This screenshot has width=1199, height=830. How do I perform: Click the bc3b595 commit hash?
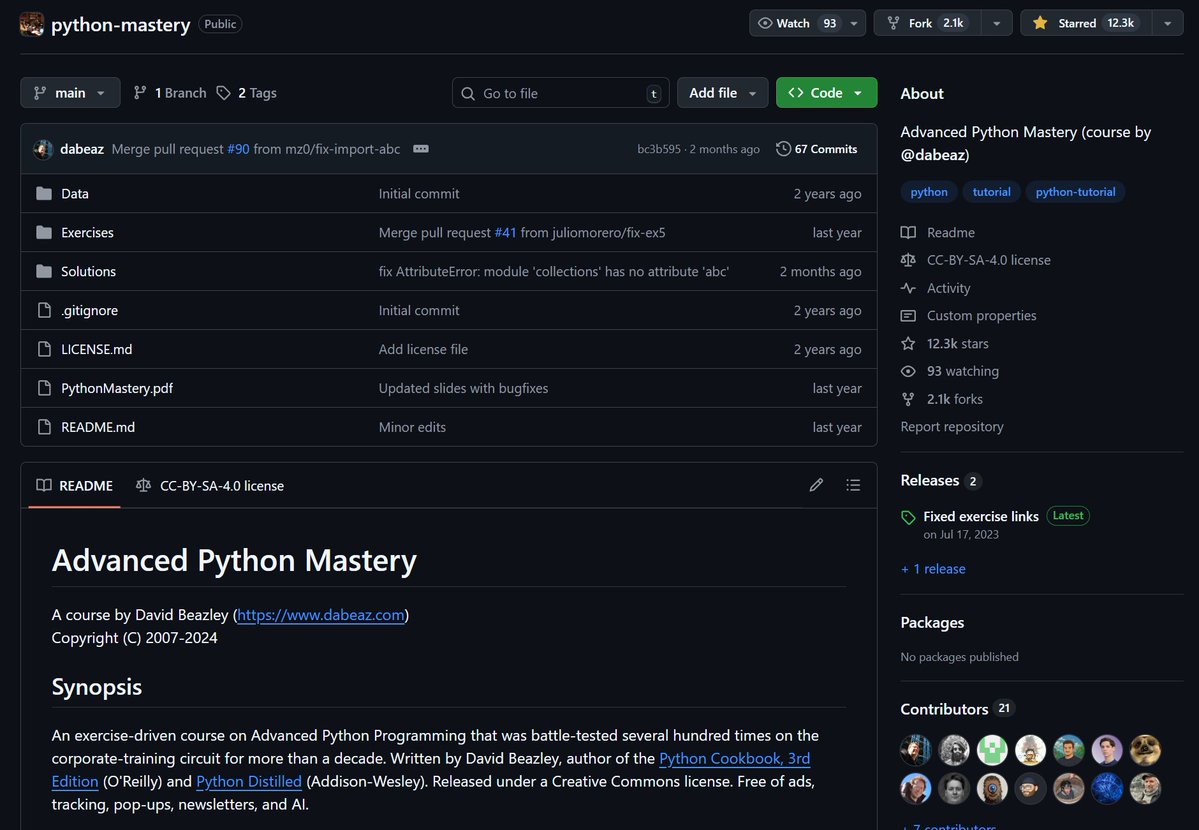658,149
